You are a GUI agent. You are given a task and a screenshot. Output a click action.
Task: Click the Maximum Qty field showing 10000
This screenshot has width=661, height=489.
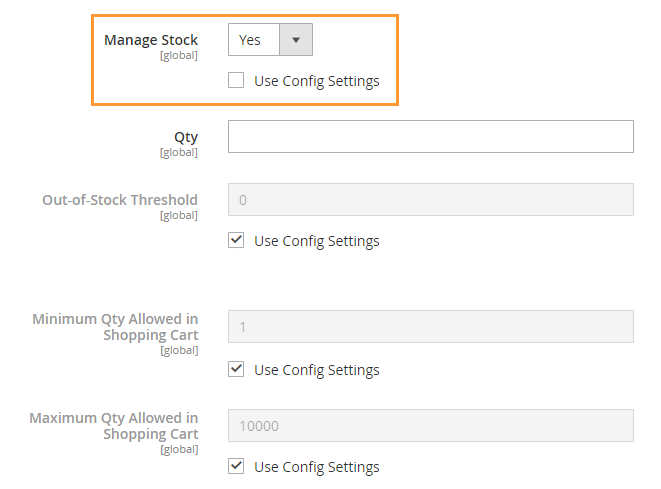point(431,426)
